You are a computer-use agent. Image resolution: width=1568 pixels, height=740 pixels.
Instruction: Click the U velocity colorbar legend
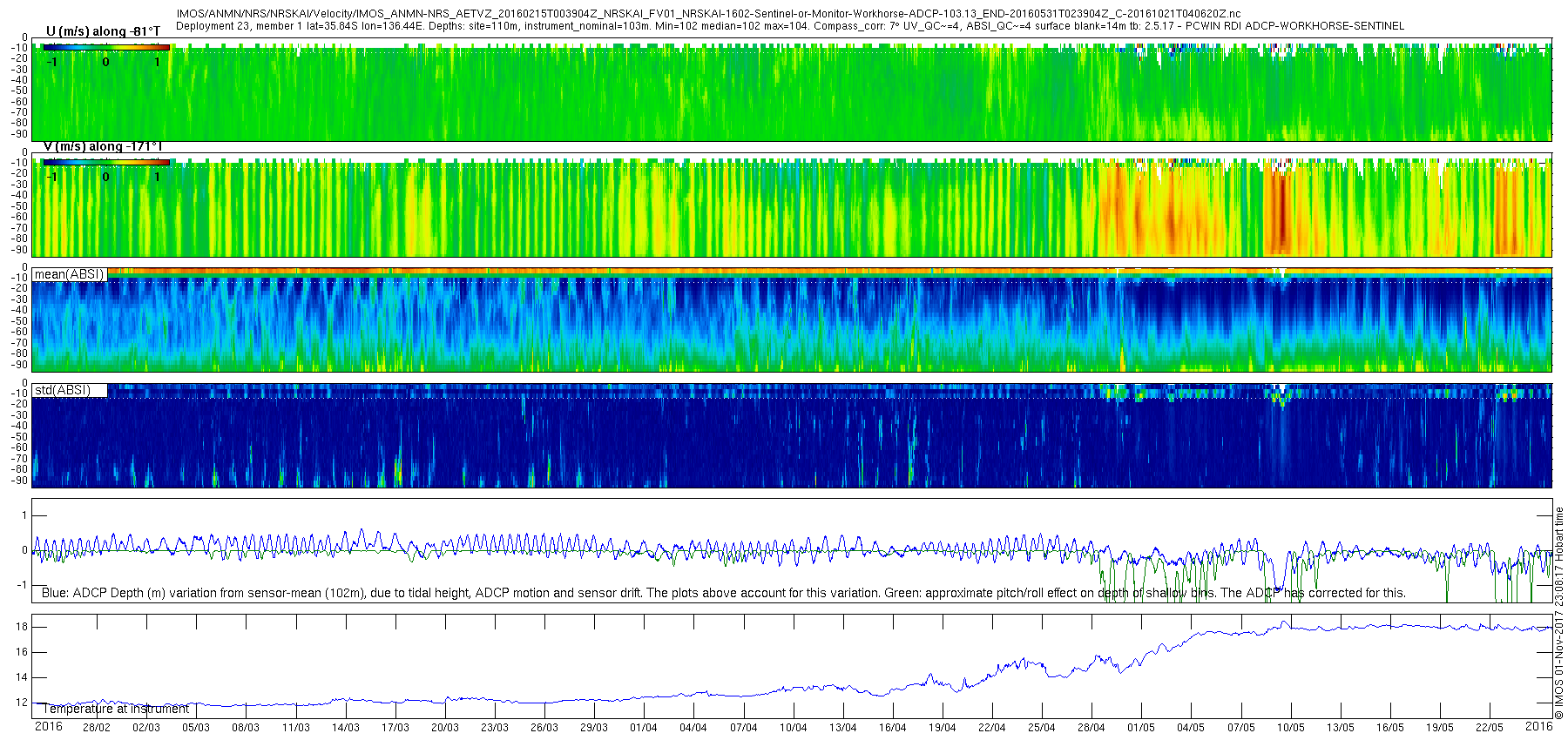click(106, 47)
